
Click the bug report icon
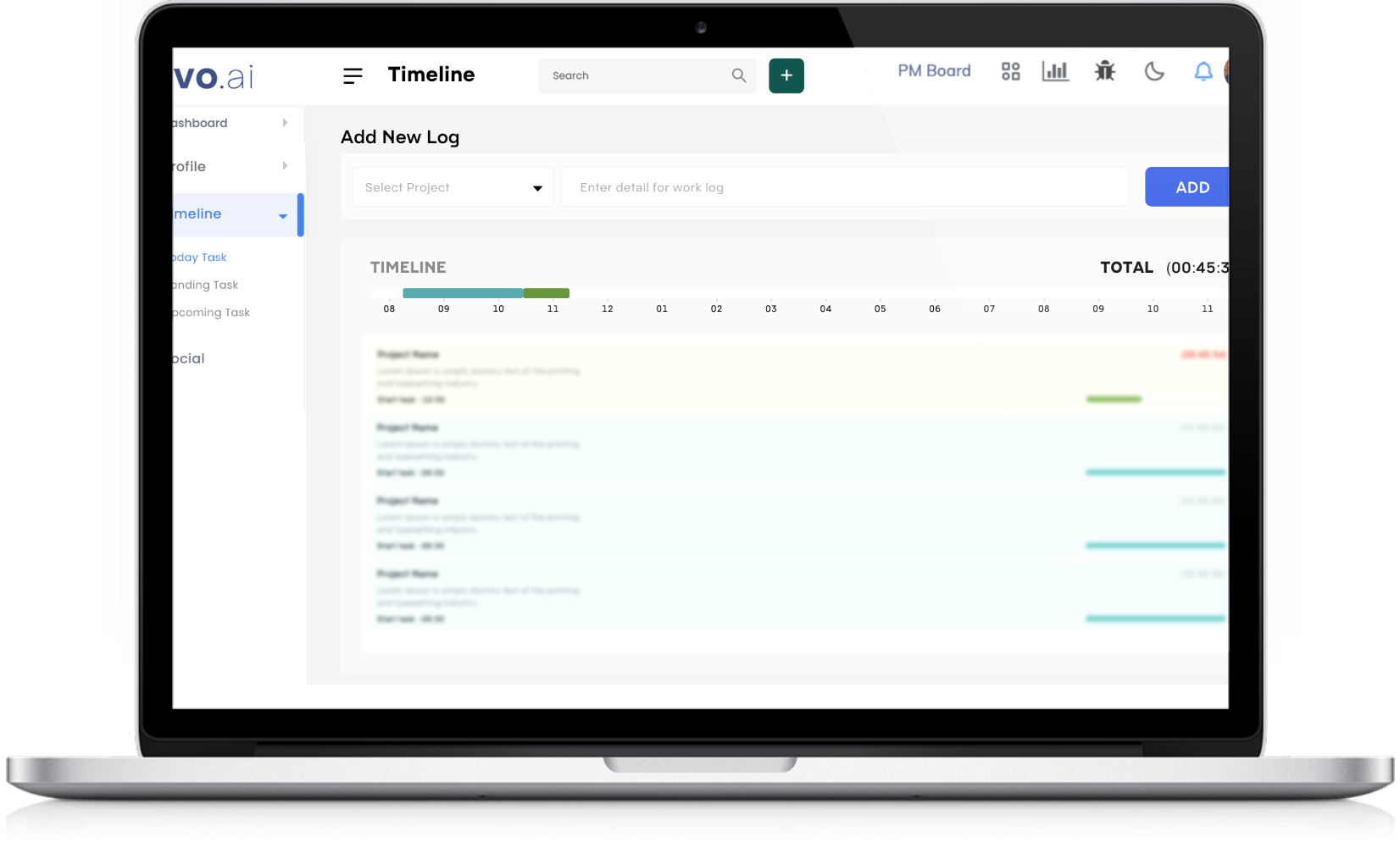[1104, 72]
